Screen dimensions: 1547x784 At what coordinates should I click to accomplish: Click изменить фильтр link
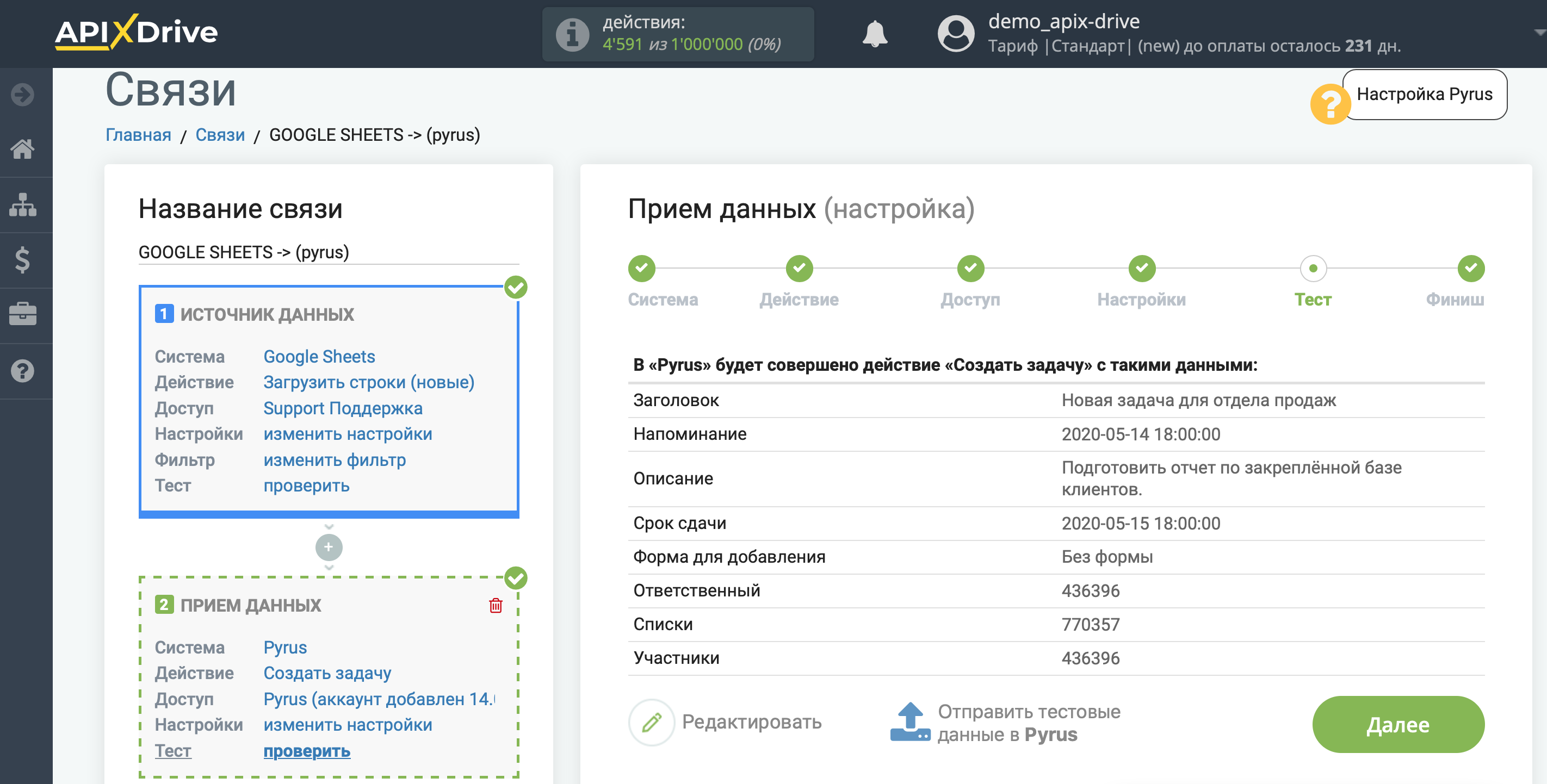click(x=335, y=460)
